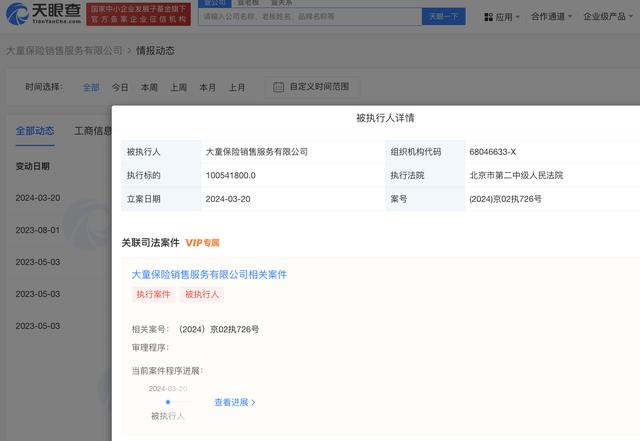Open the 自定义时间范围 date picker
This screenshot has width=640, height=441.
point(312,87)
